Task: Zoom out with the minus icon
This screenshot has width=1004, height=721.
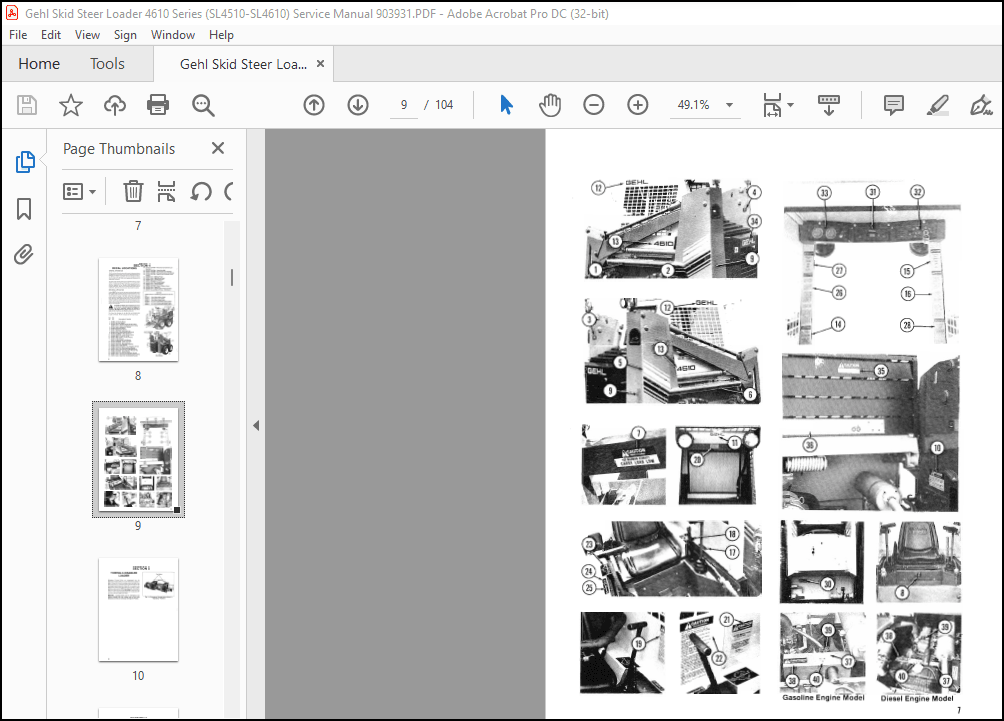Action: [594, 105]
